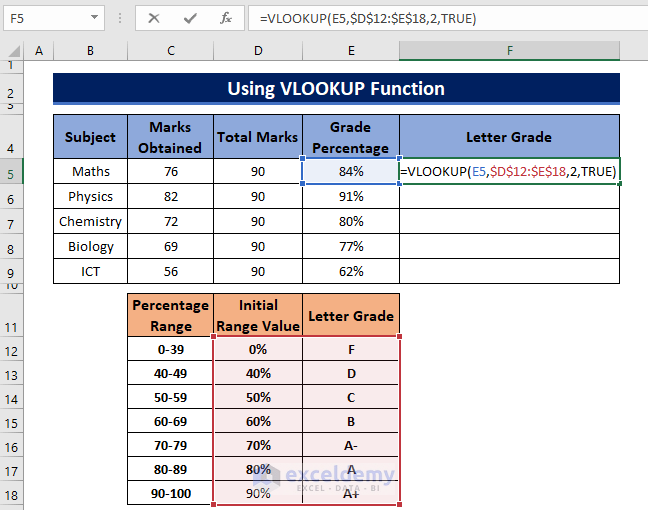The width and height of the screenshot is (648, 510).
Task: Click the 40% initial range value cell
Action: (x=258, y=373)
